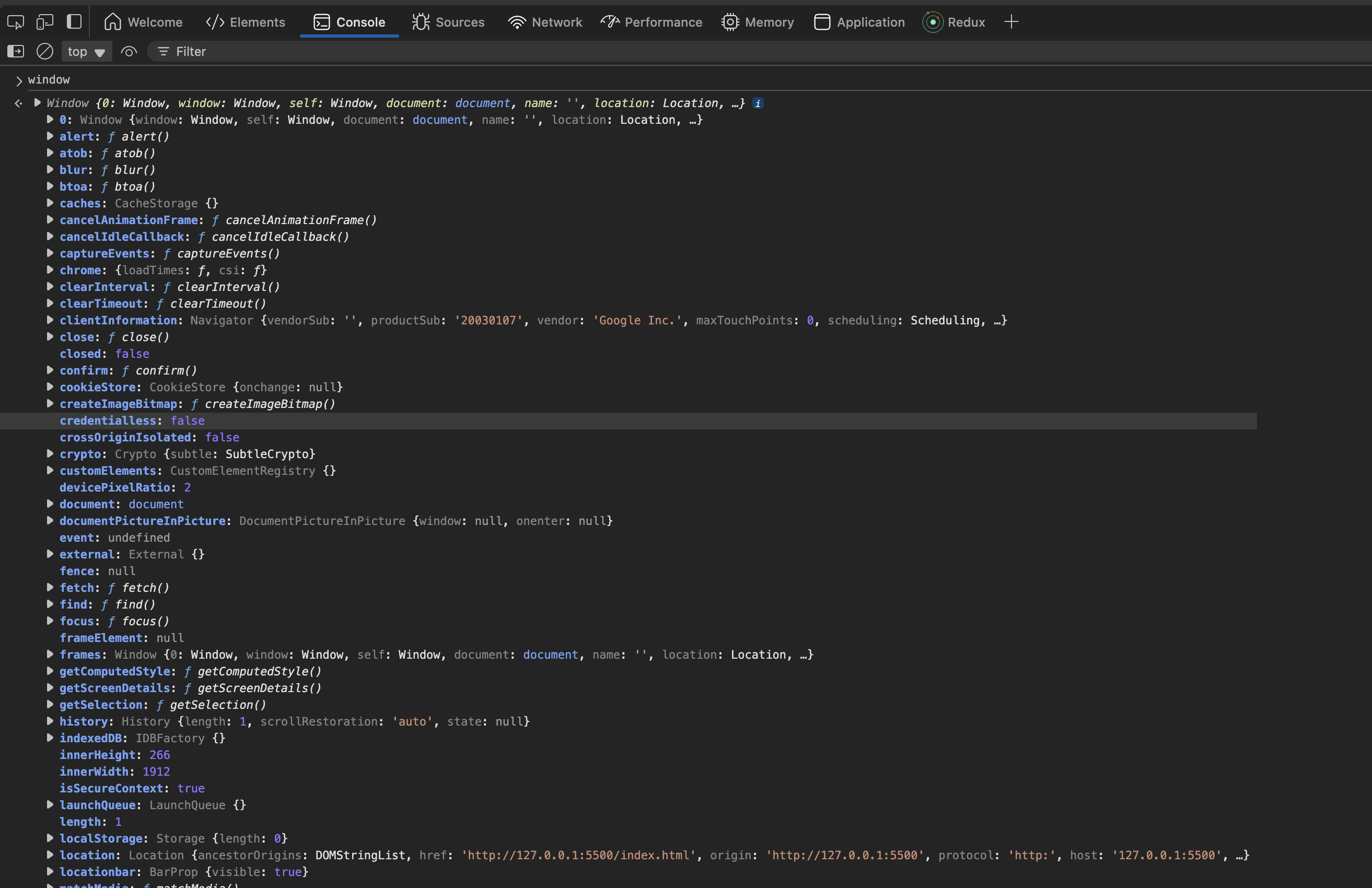Screen dimensions: 1372x888
Task: Expand the documentPictureInPicture row
Action: click(50, 520)
